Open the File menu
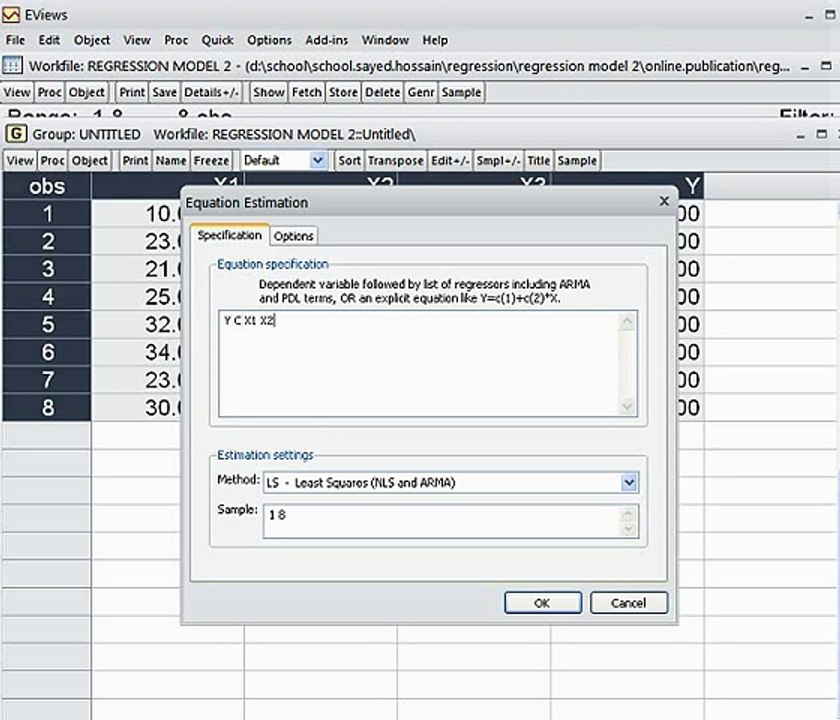Image resolution: width=840 pixels, height=720 pixels. [15, 40]
